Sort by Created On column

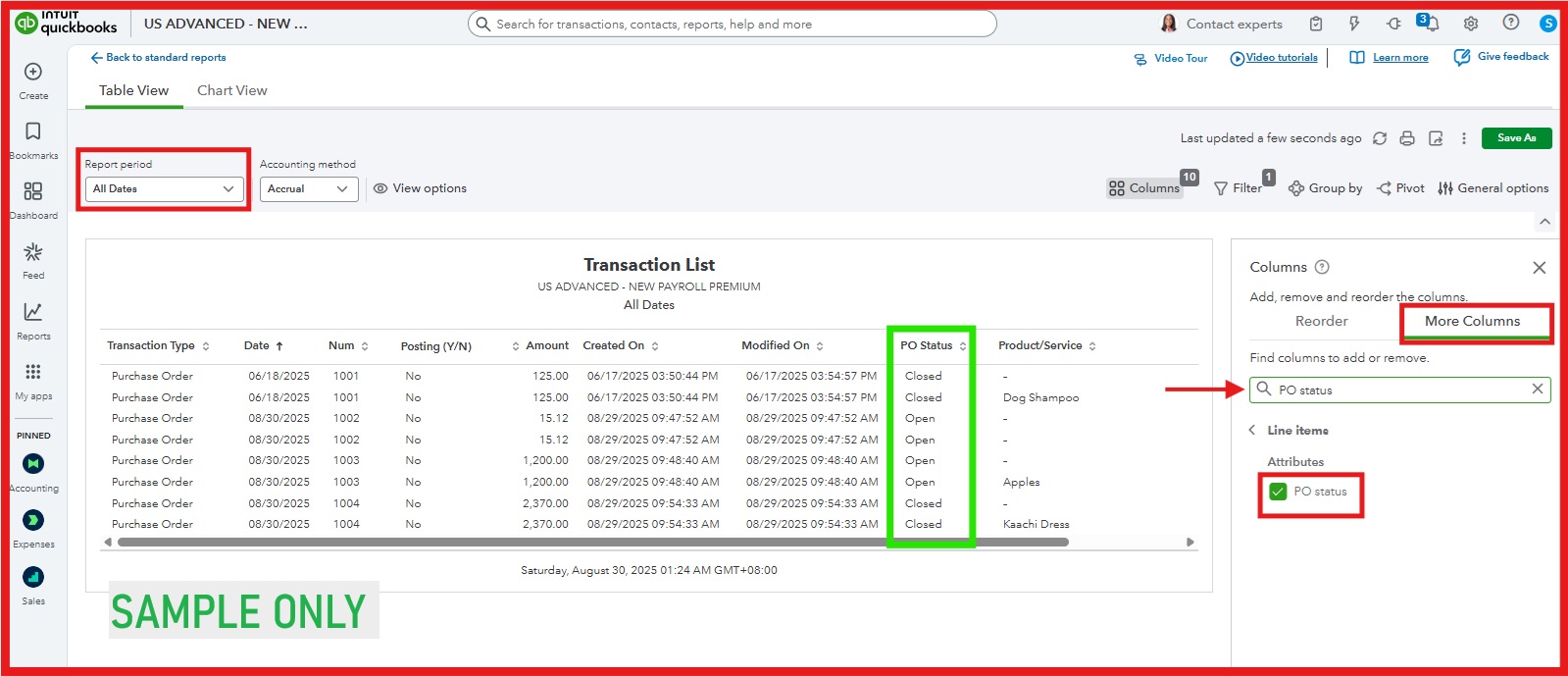(x=621, y=345)
